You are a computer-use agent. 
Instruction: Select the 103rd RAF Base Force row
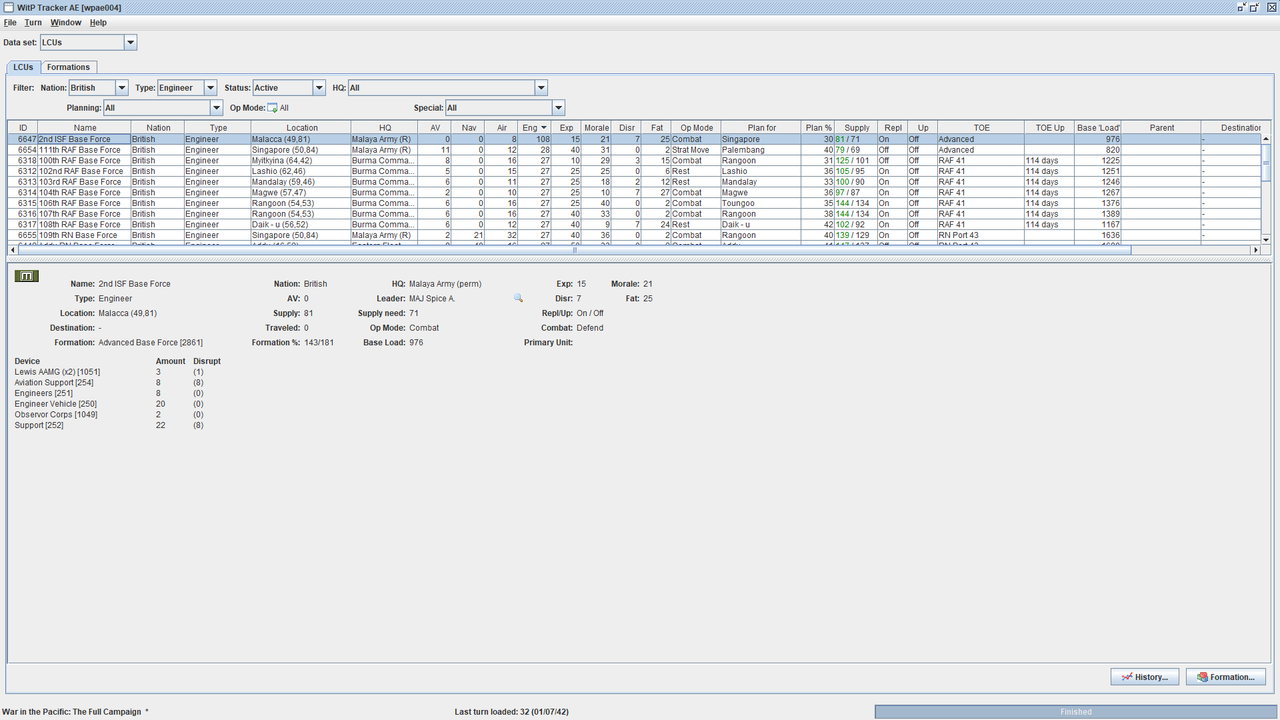pyautogui.click(x=634, y=182)
